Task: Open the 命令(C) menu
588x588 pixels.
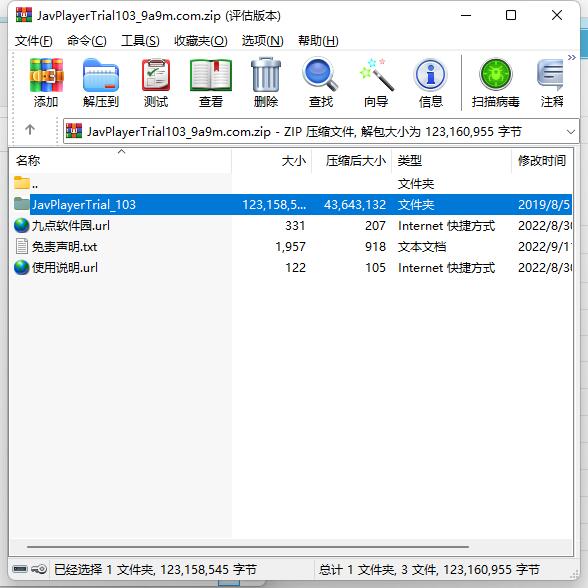Action: pos(87,40)
